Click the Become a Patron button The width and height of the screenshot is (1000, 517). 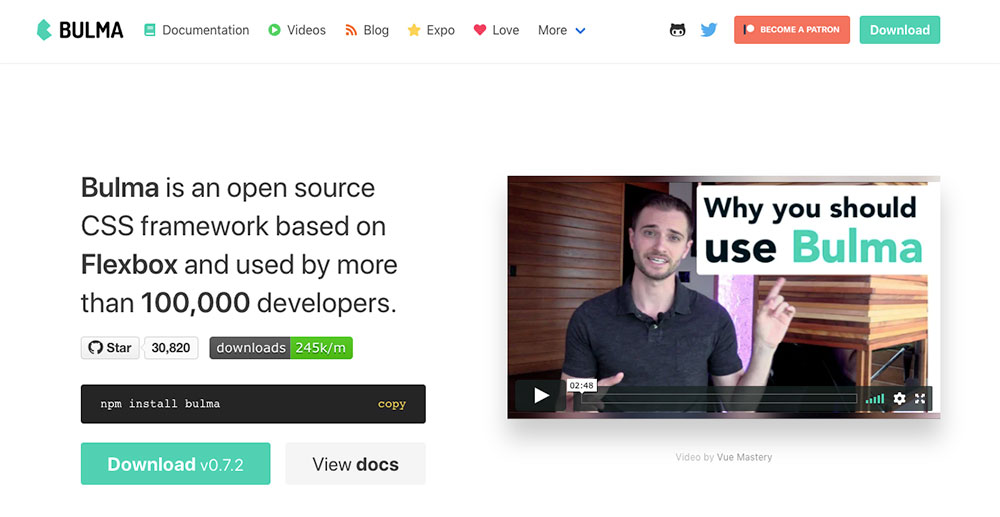point(791,30)
